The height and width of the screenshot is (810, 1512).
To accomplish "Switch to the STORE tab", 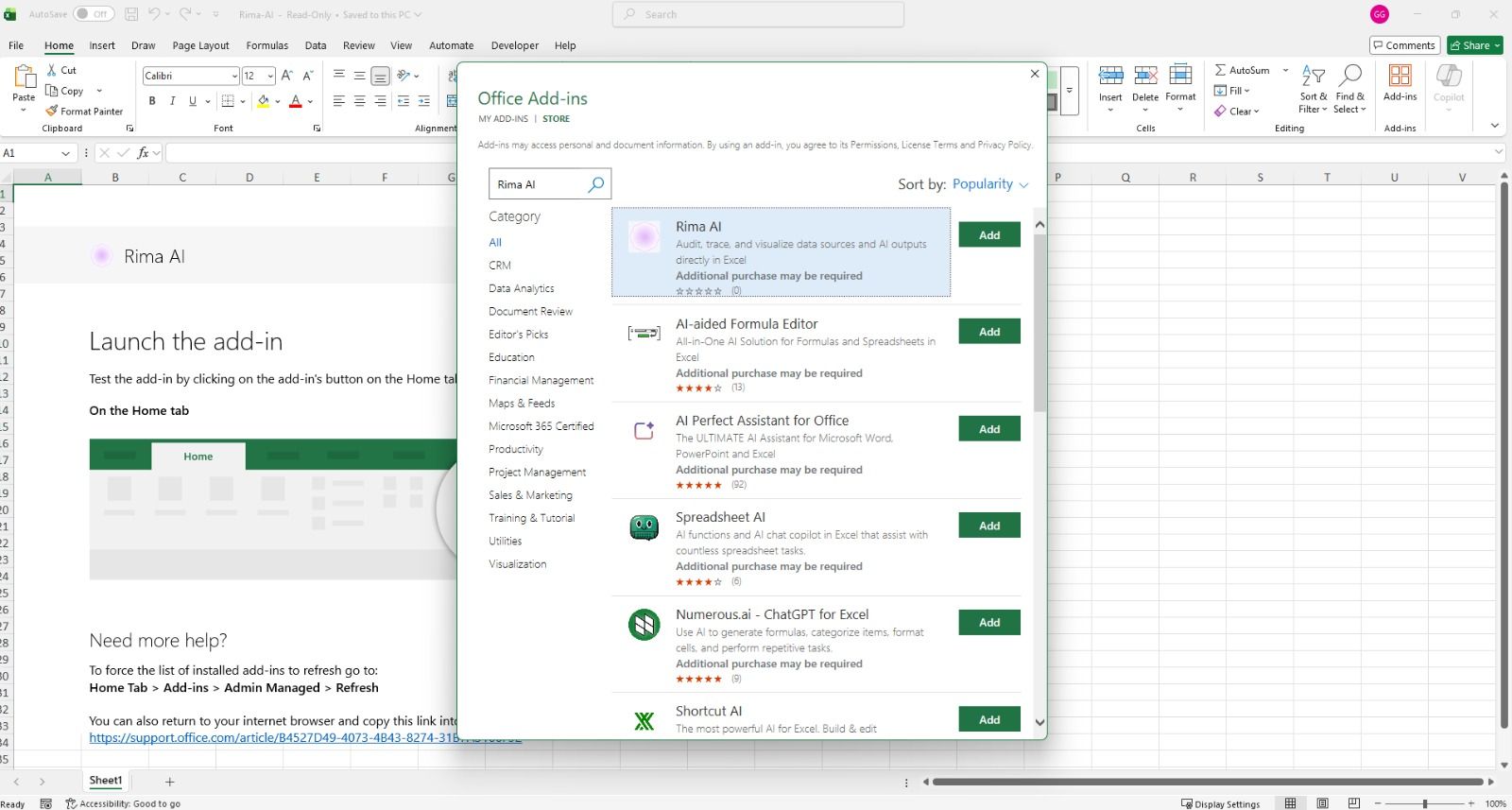I will click(556, 119).
